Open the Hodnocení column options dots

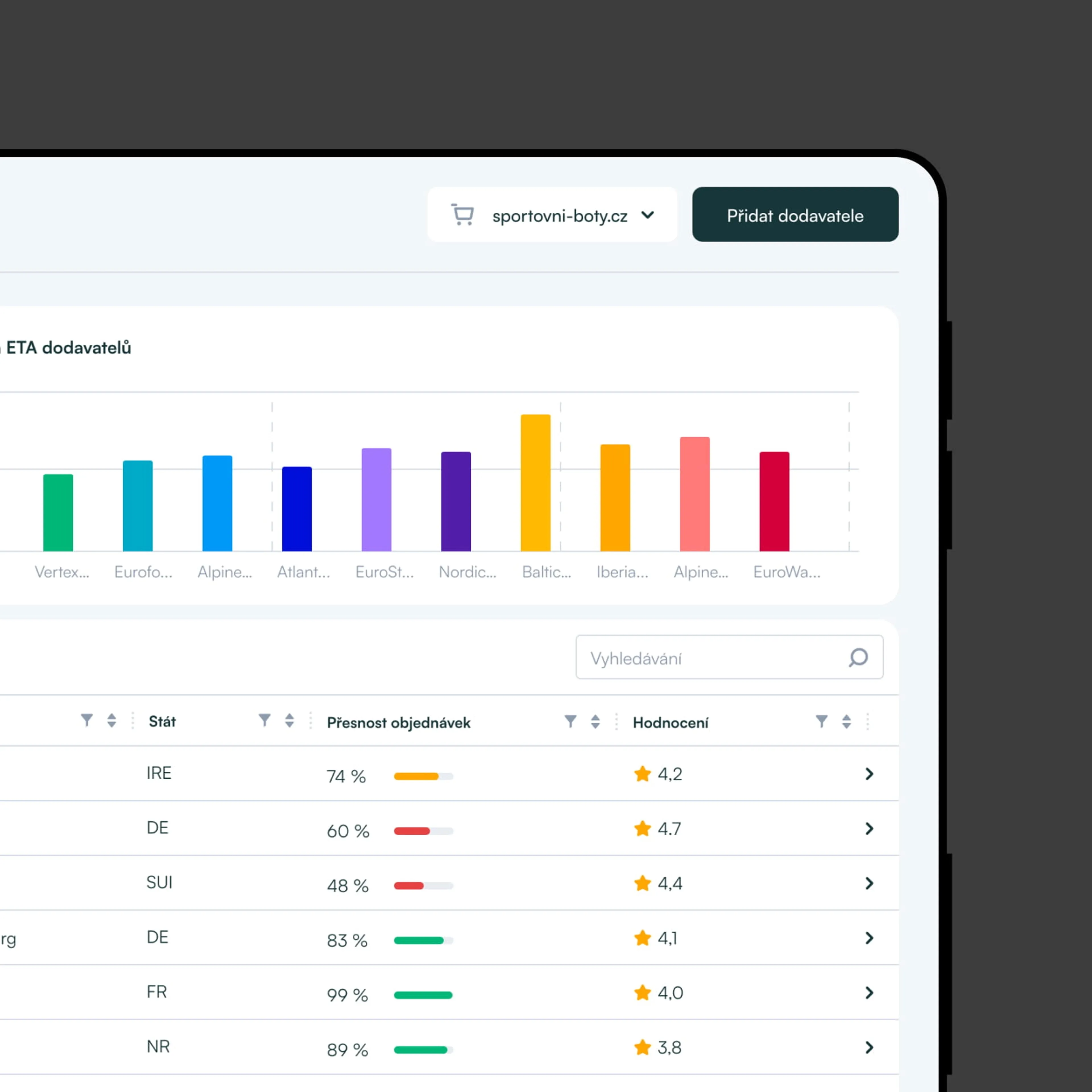(868, 722)
